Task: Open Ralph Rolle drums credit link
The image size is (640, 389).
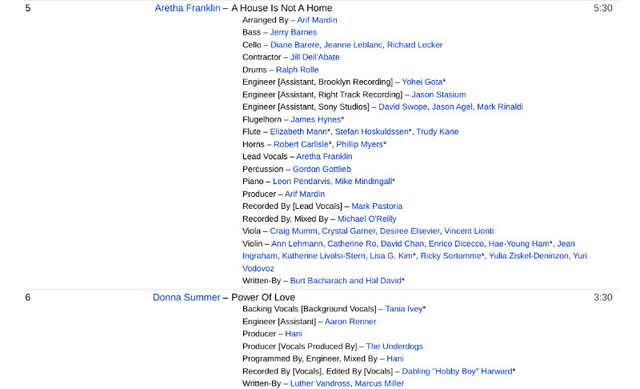Action: (297, 70)
